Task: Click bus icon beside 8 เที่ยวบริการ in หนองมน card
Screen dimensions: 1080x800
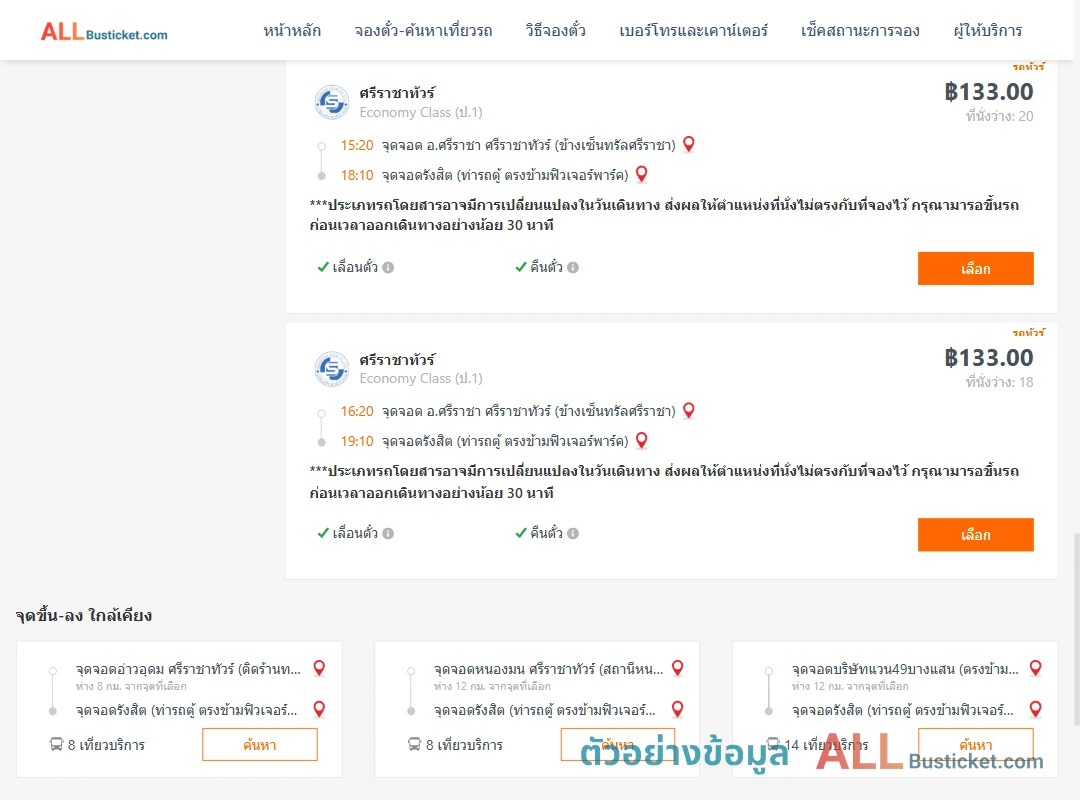Action: pyautogui.click(x=415, y=744)
